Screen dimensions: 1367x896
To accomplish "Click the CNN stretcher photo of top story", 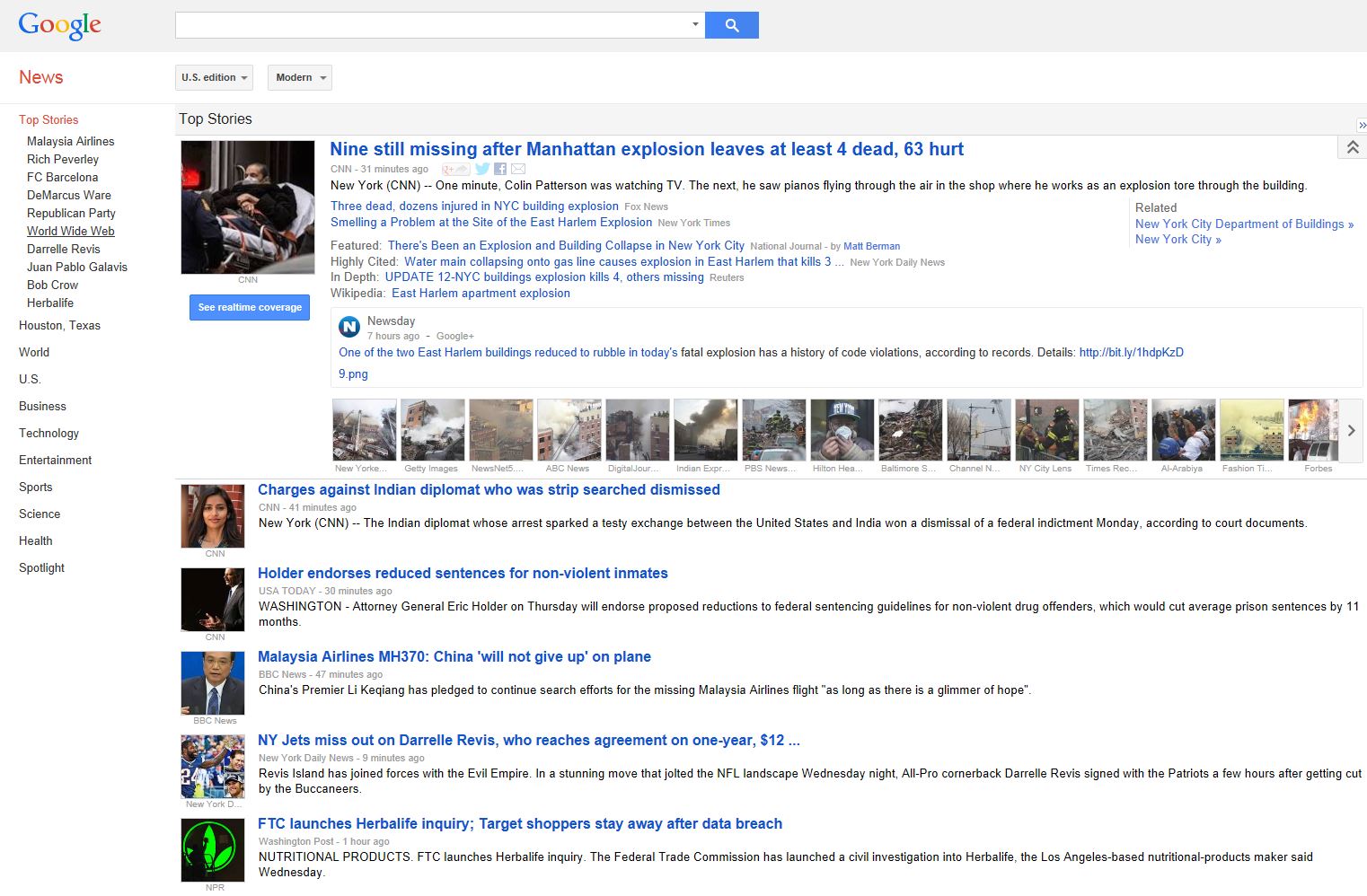I will pyautogui.click(x=248, y=207).
